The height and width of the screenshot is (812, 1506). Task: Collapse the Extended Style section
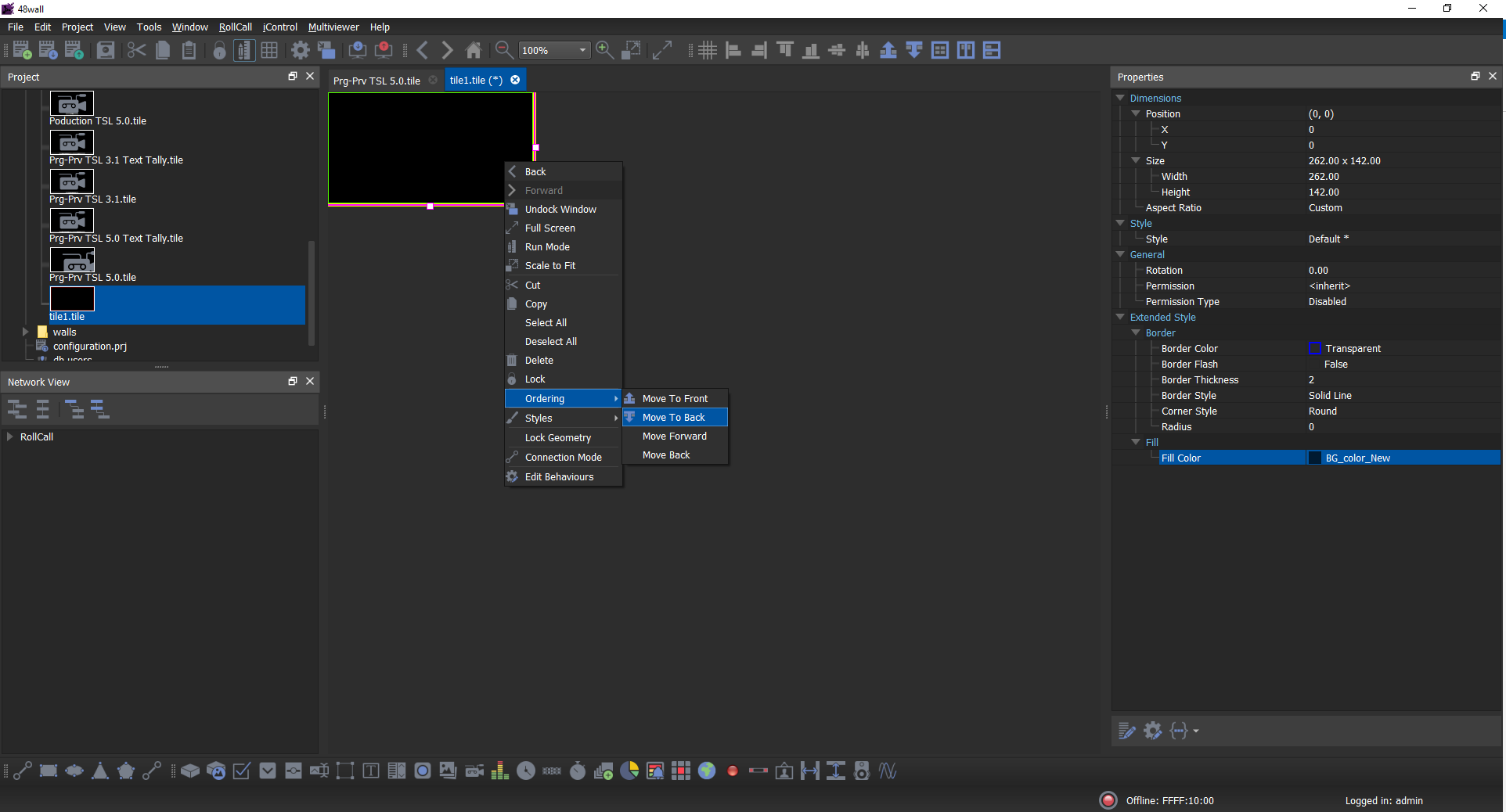[x=1120, y=317]
